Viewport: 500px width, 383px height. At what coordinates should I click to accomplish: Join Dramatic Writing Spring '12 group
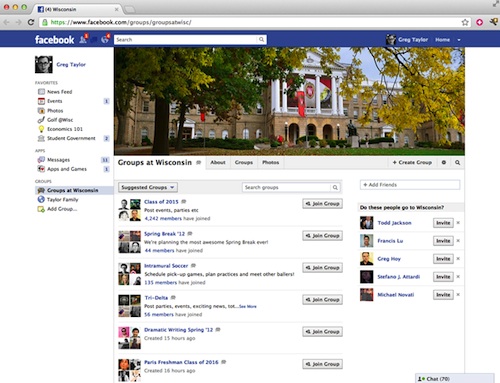322,332
